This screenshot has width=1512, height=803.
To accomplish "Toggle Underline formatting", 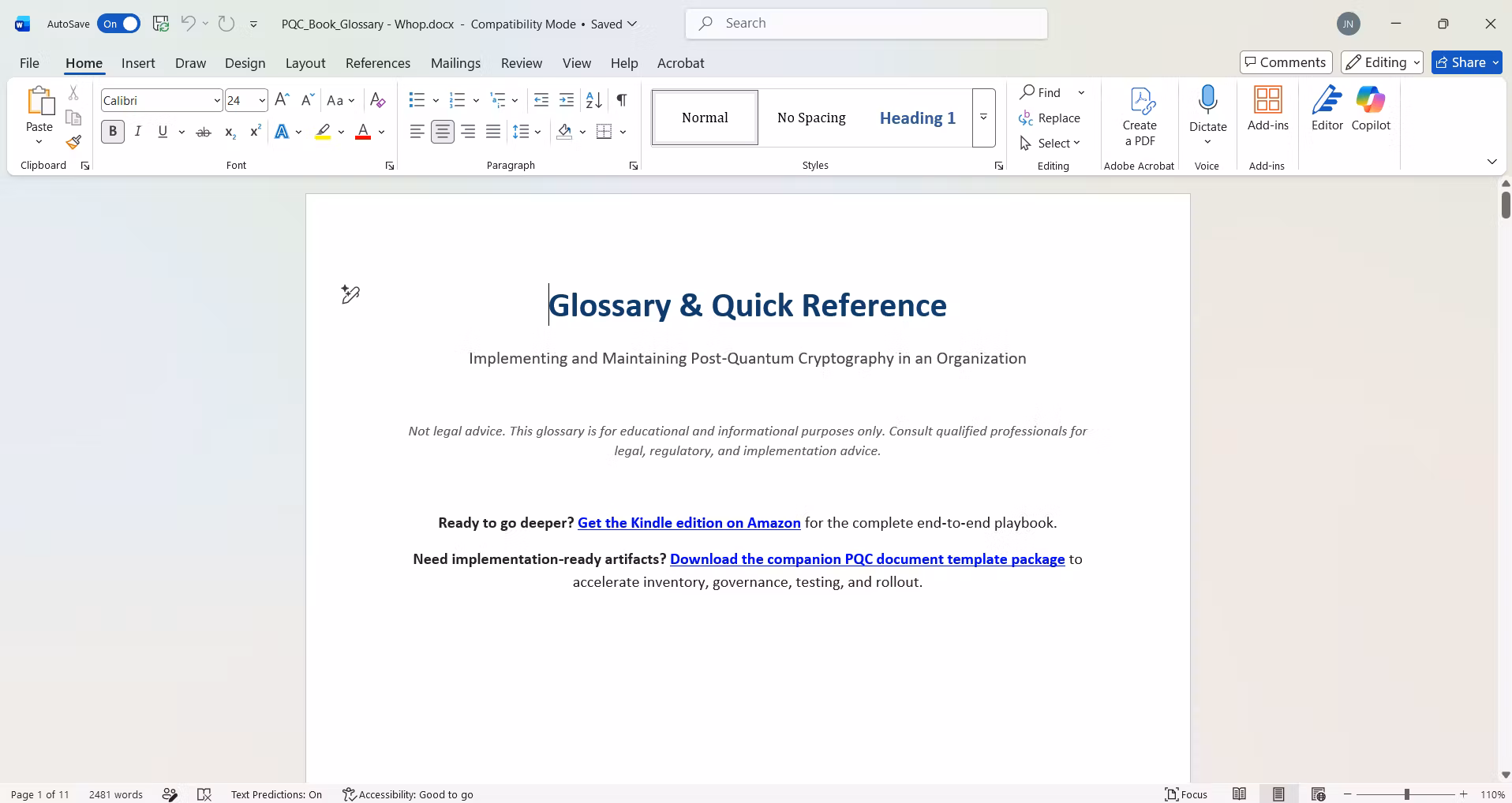I will click(x=163, y=132).
